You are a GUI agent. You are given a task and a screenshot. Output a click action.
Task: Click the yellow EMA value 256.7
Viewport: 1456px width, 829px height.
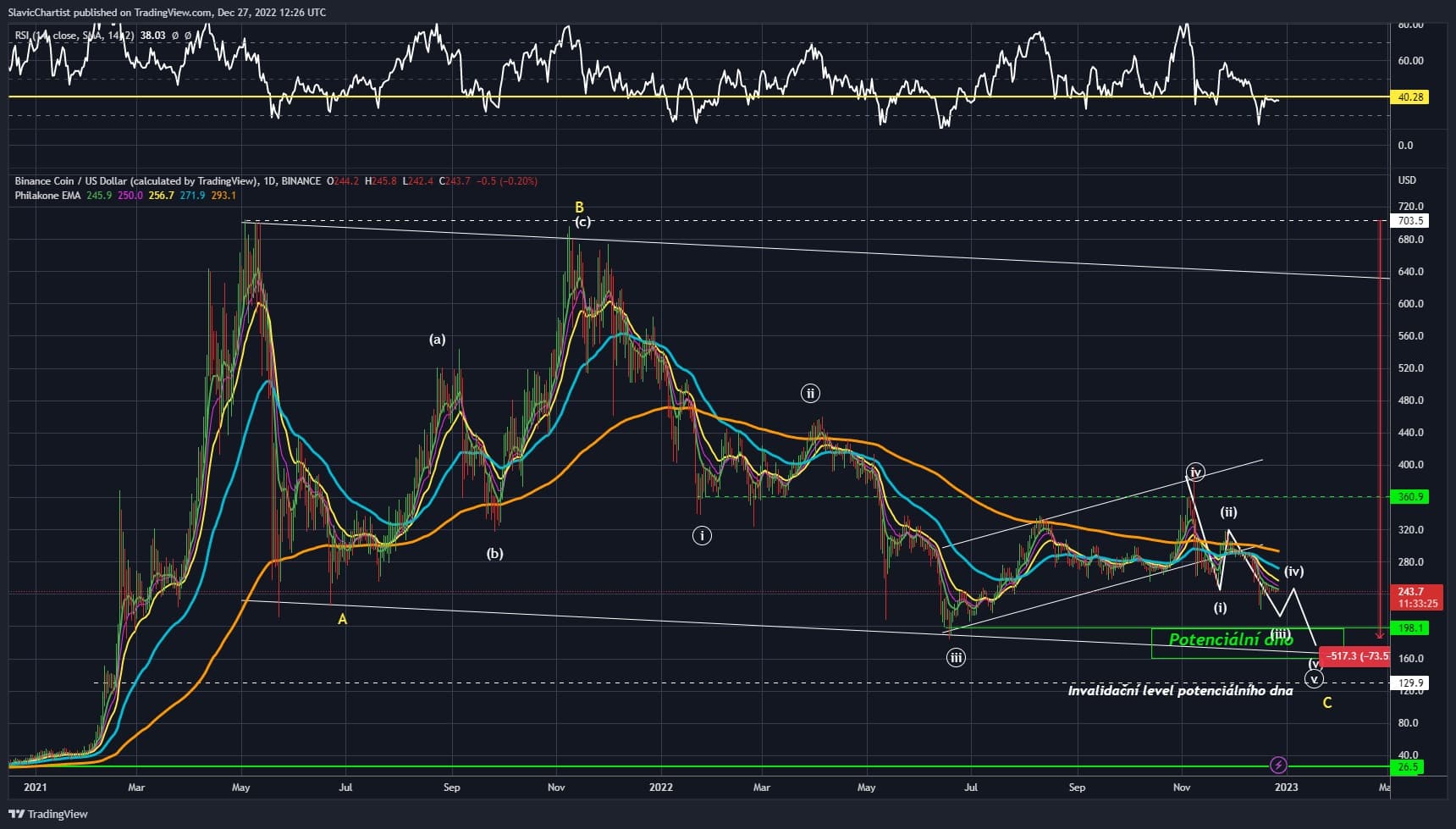coord(161,196)
